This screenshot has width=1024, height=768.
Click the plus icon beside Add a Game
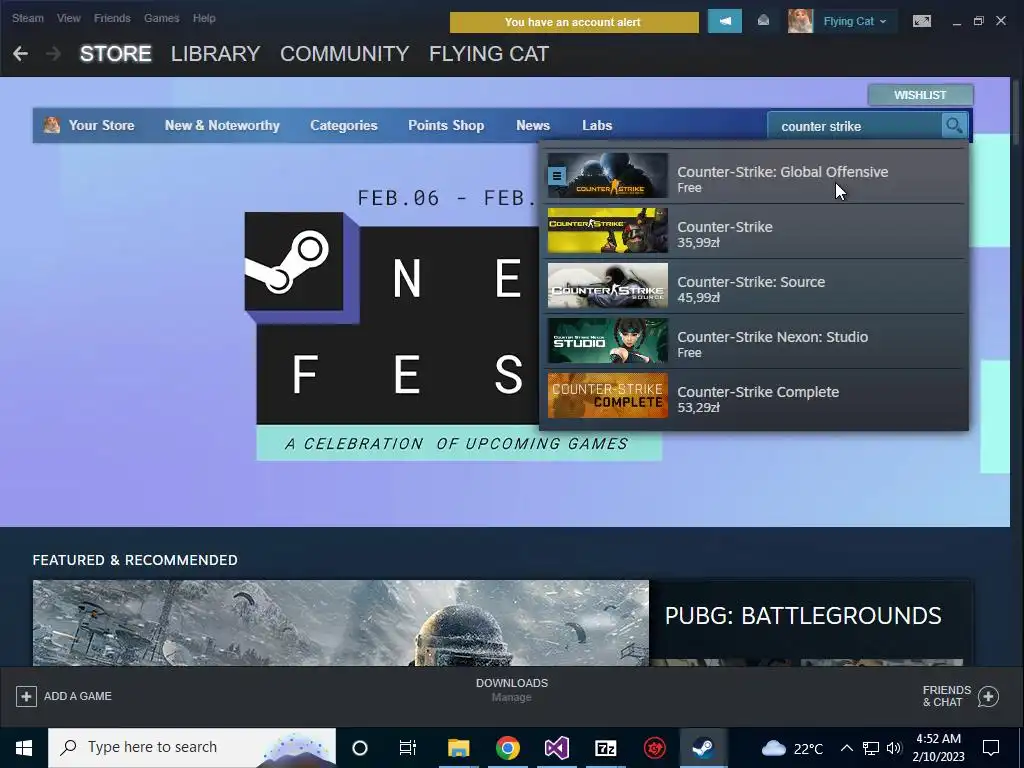(26, 696)
